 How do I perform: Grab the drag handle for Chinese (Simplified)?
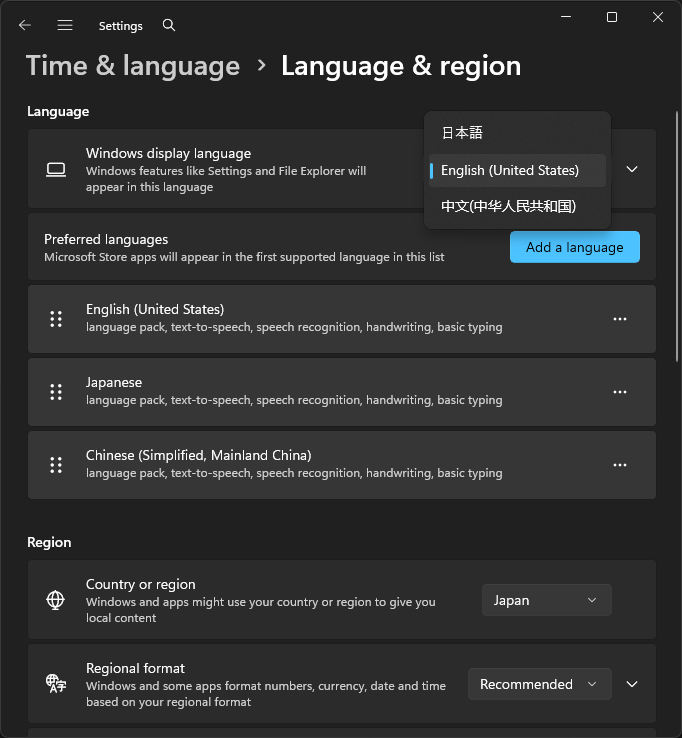[56, 465]
